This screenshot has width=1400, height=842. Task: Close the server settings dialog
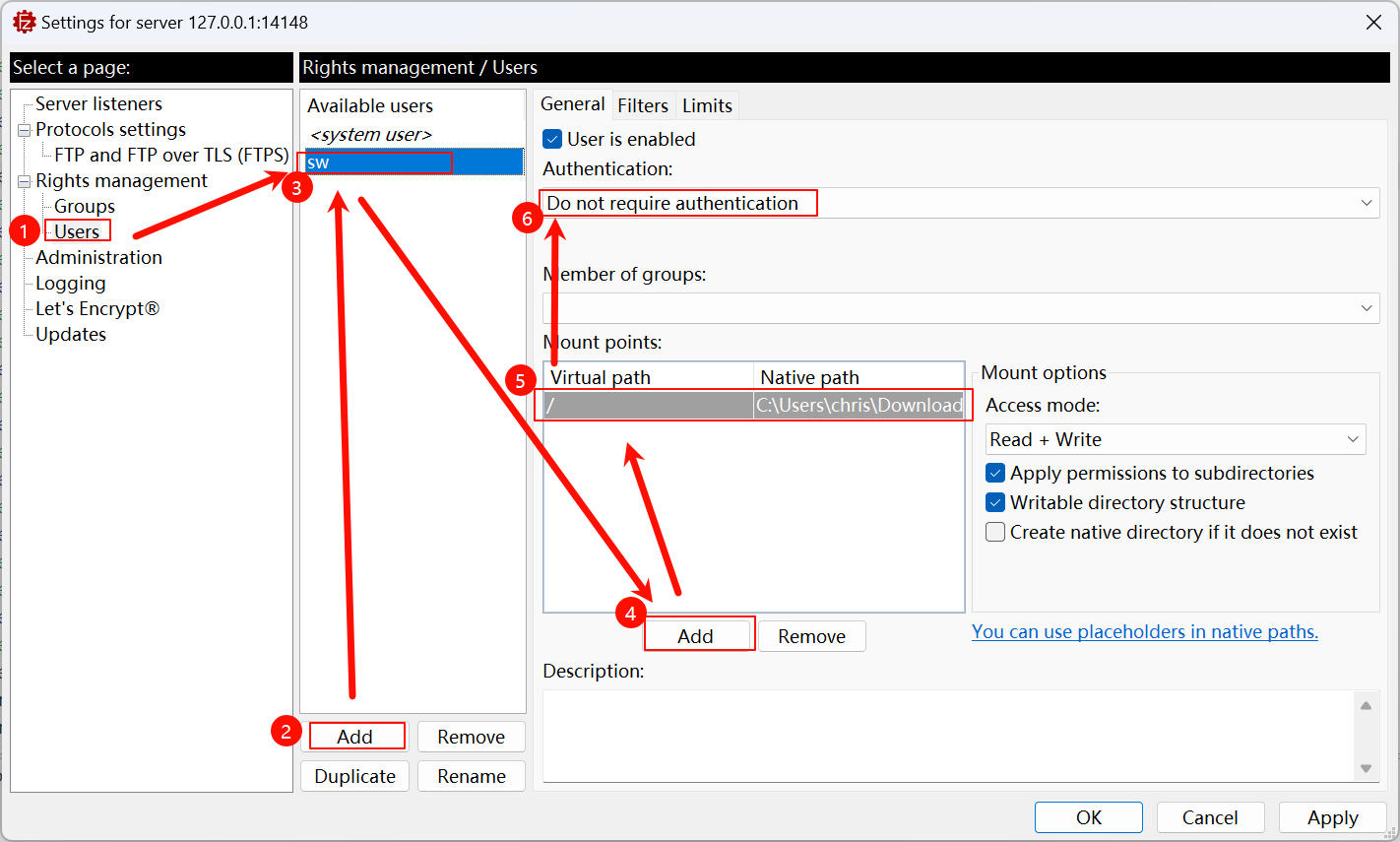pos(1373,22)
